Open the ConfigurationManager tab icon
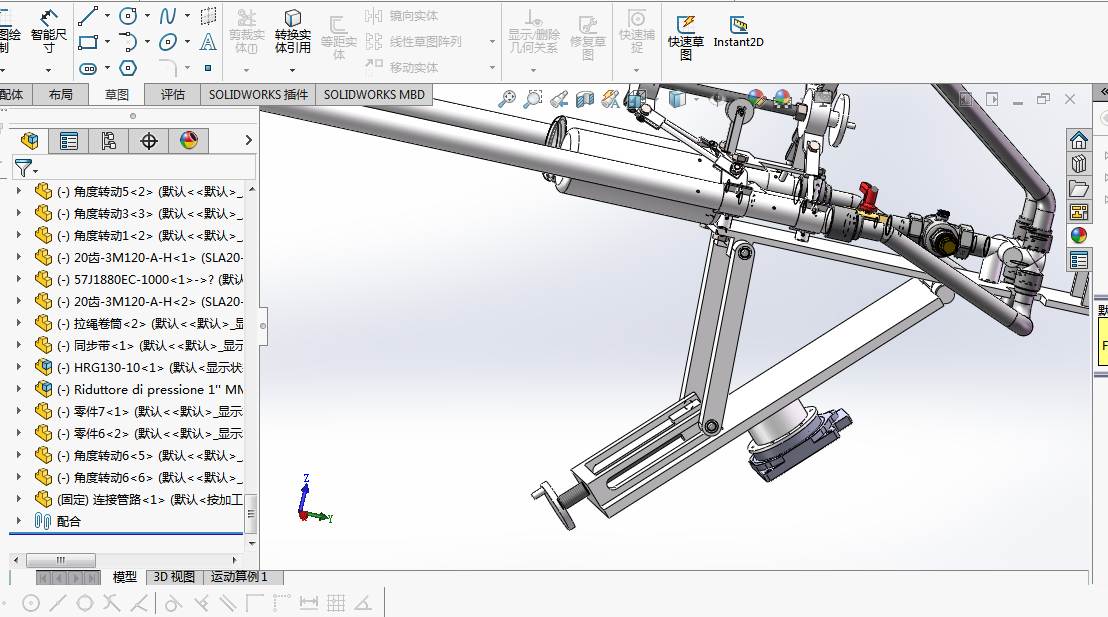Viewport: 1108px width, 617px height. click(x=108, y=141)
